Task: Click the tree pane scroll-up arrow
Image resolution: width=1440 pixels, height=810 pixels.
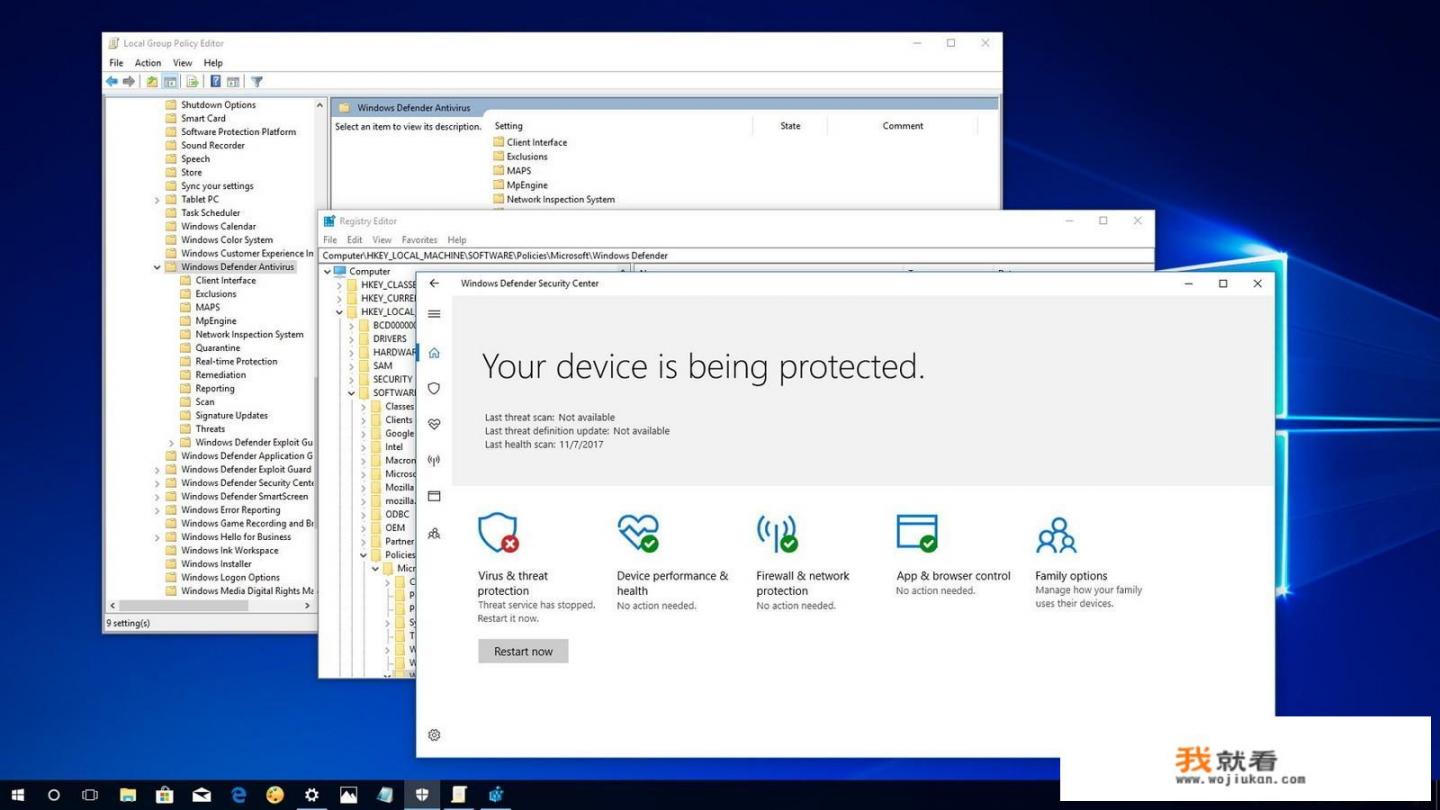Action: pyautogui.click(x=320, y=105)
